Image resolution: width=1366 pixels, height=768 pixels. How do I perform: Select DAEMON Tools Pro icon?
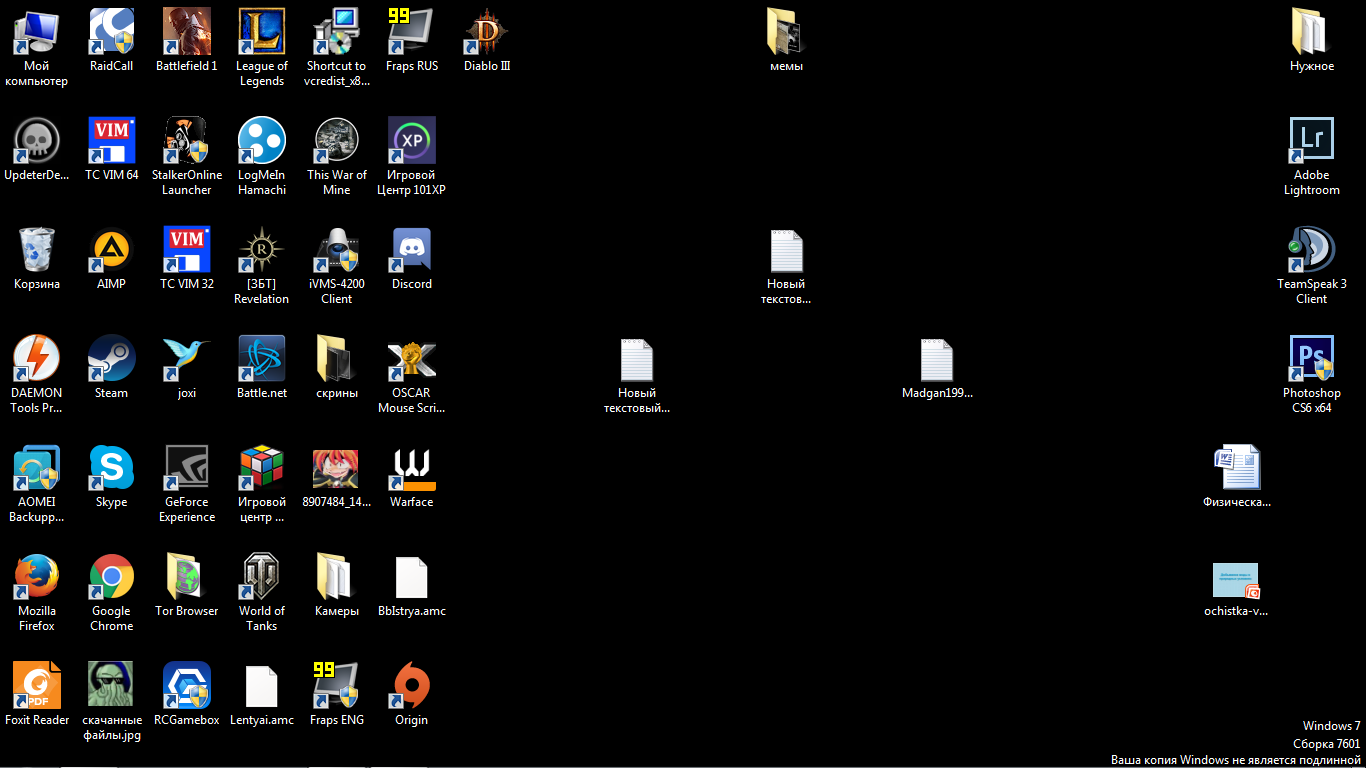click(x=37, y=359)
